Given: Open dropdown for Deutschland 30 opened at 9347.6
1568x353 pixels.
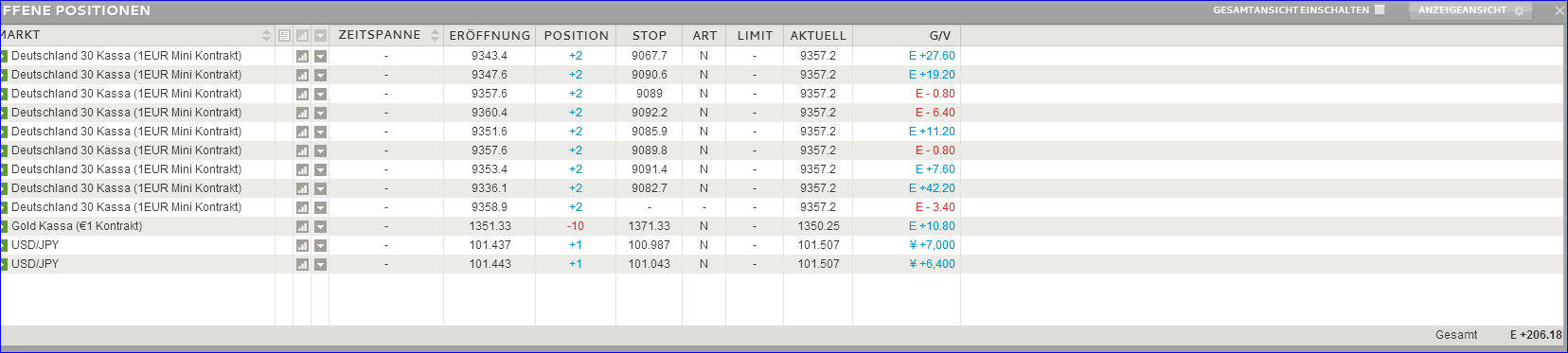Looking at the screenshot, I should [x=320, y=75].
